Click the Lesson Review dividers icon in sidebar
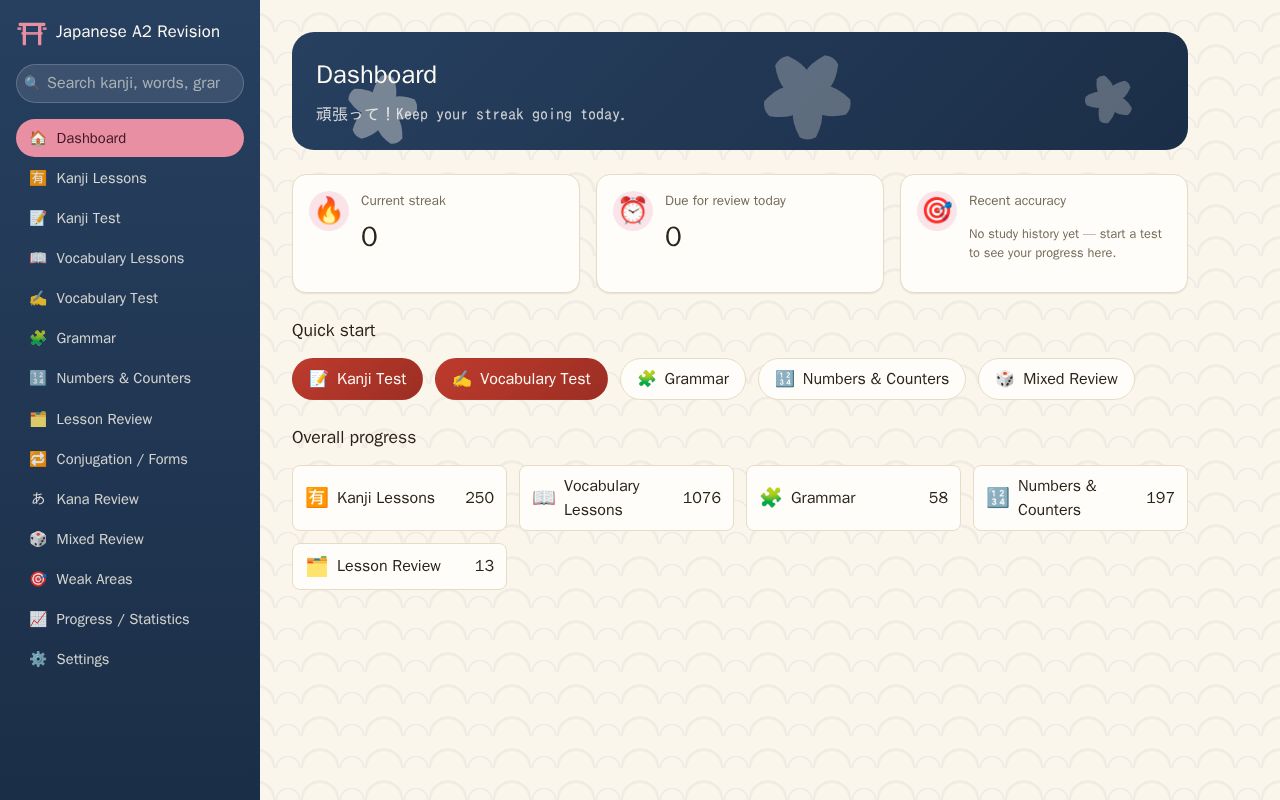 38,419
